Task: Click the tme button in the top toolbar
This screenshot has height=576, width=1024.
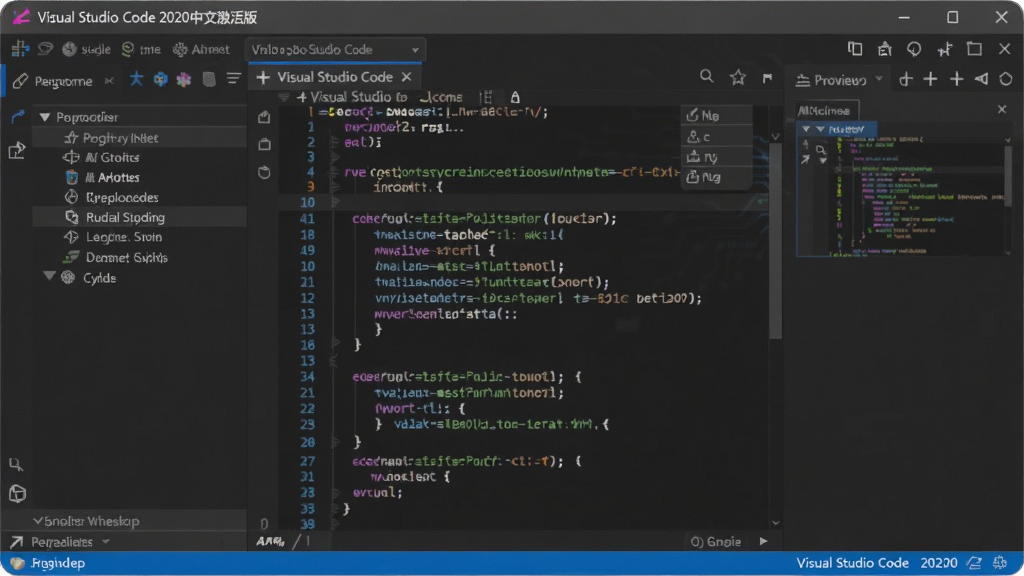Action: pyautogui.click(x=142, y=49)
